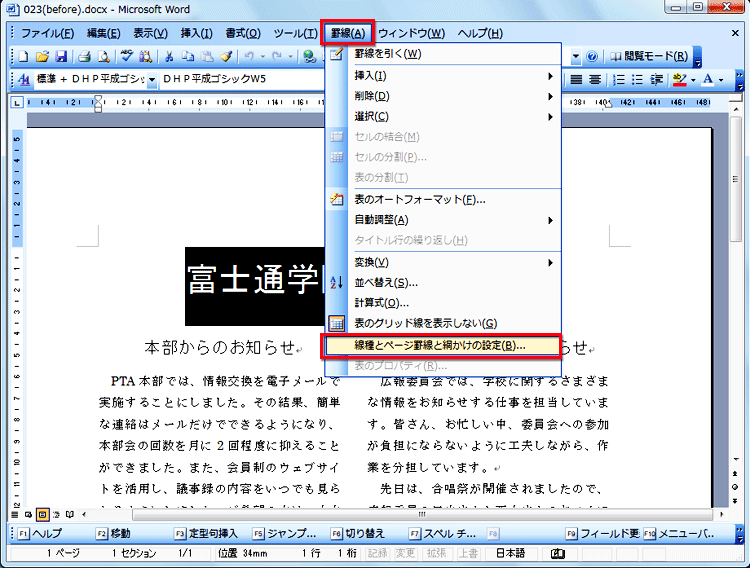Click F7 スペル チェック button
The height and width of the screenshot is (568, 750).
[x=443, y=534]
